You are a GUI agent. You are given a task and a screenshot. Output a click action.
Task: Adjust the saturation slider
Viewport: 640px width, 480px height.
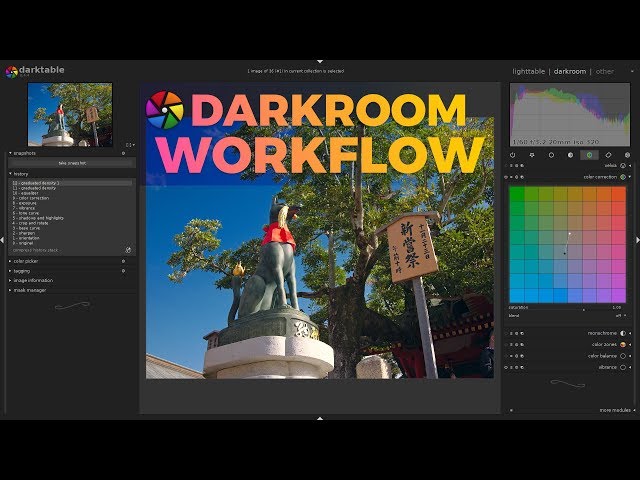567,308
